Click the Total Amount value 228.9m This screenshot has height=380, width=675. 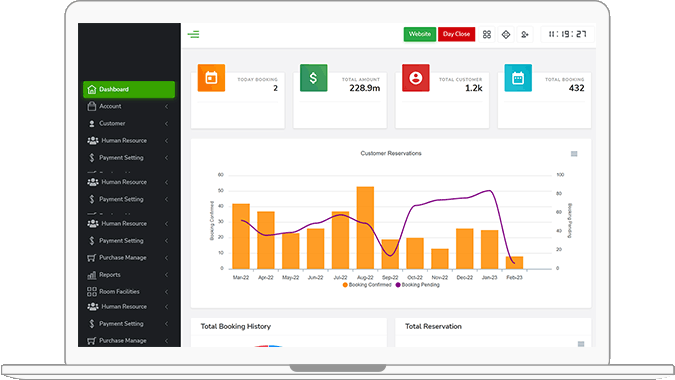(x=365, y=88)
